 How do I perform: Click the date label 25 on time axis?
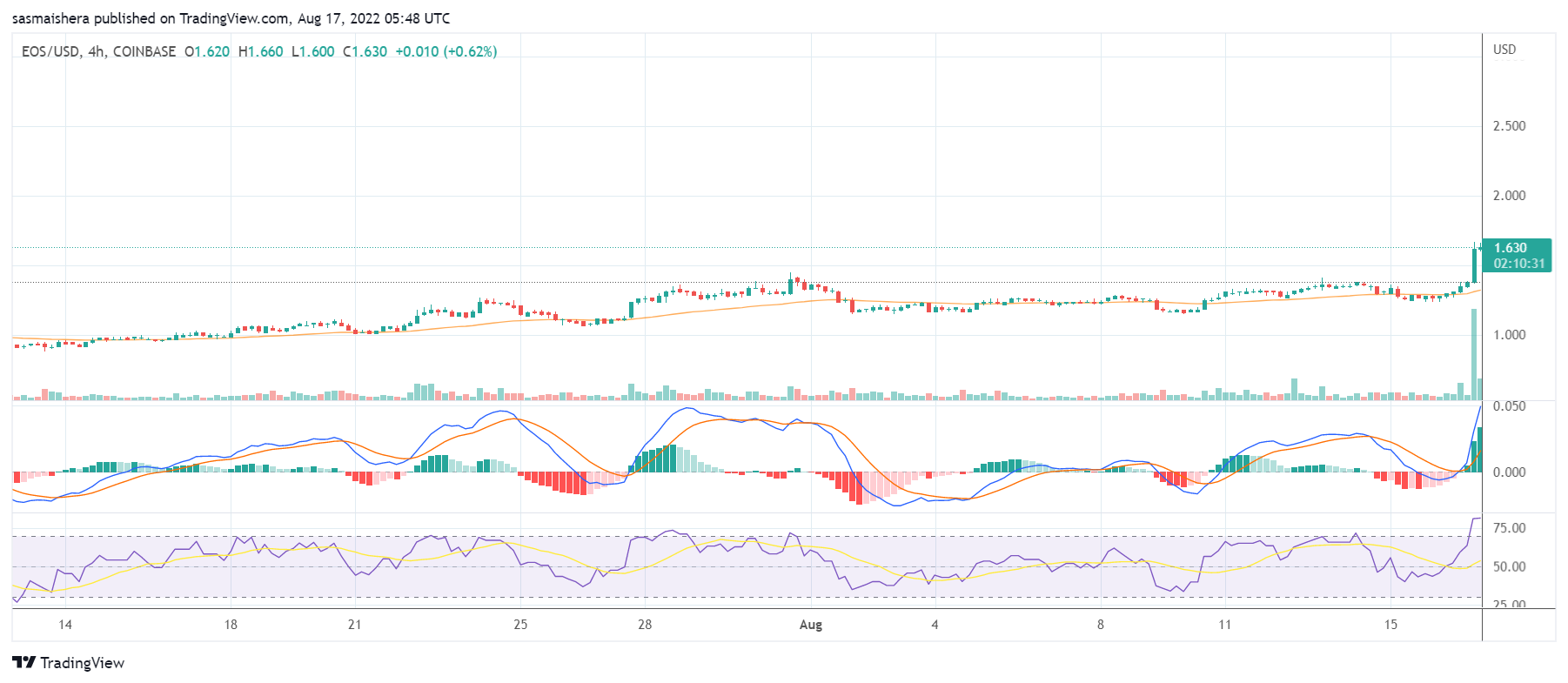click(x=520, y=625)
